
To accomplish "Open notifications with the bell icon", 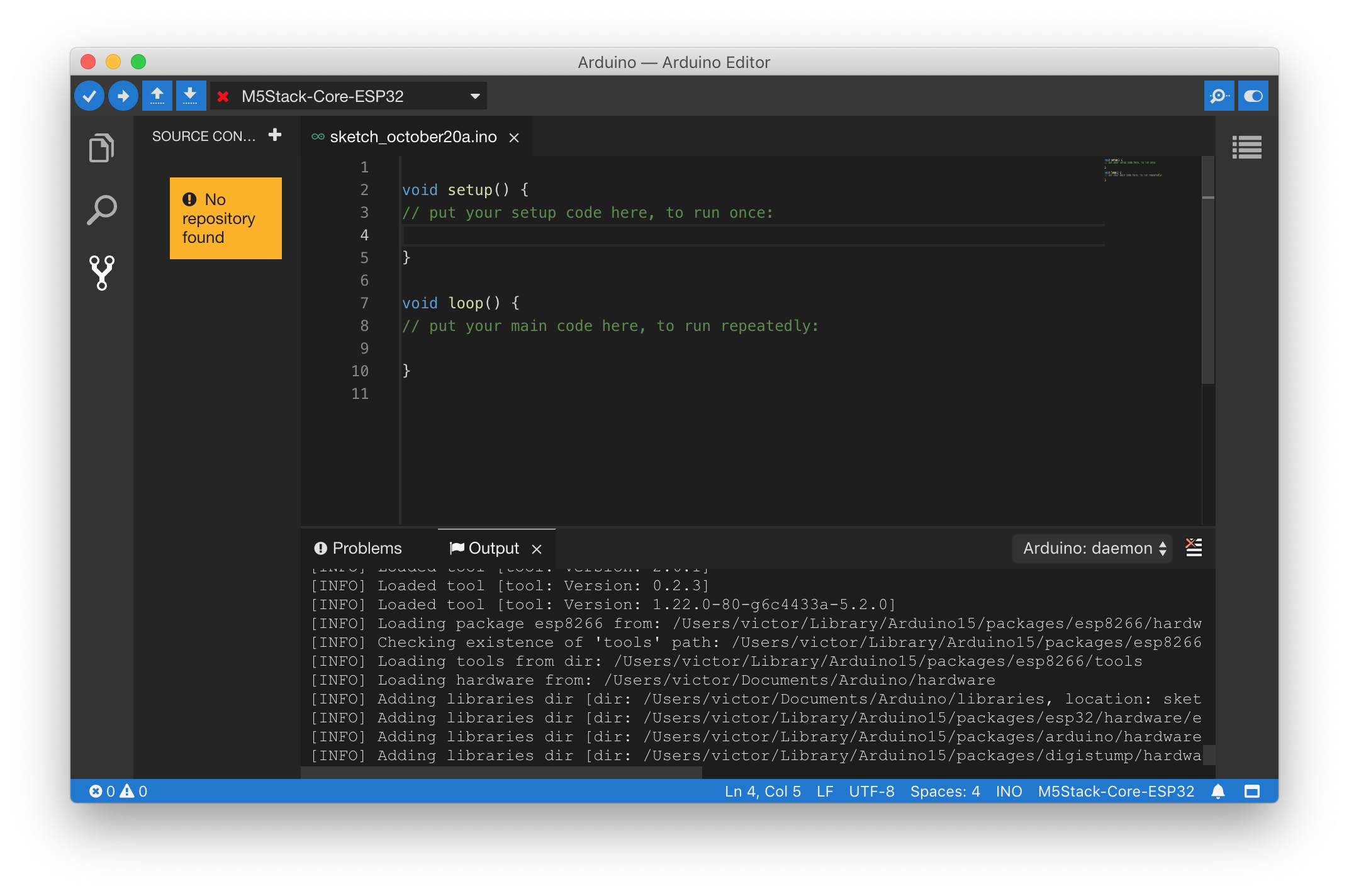I will point(1218,792).
